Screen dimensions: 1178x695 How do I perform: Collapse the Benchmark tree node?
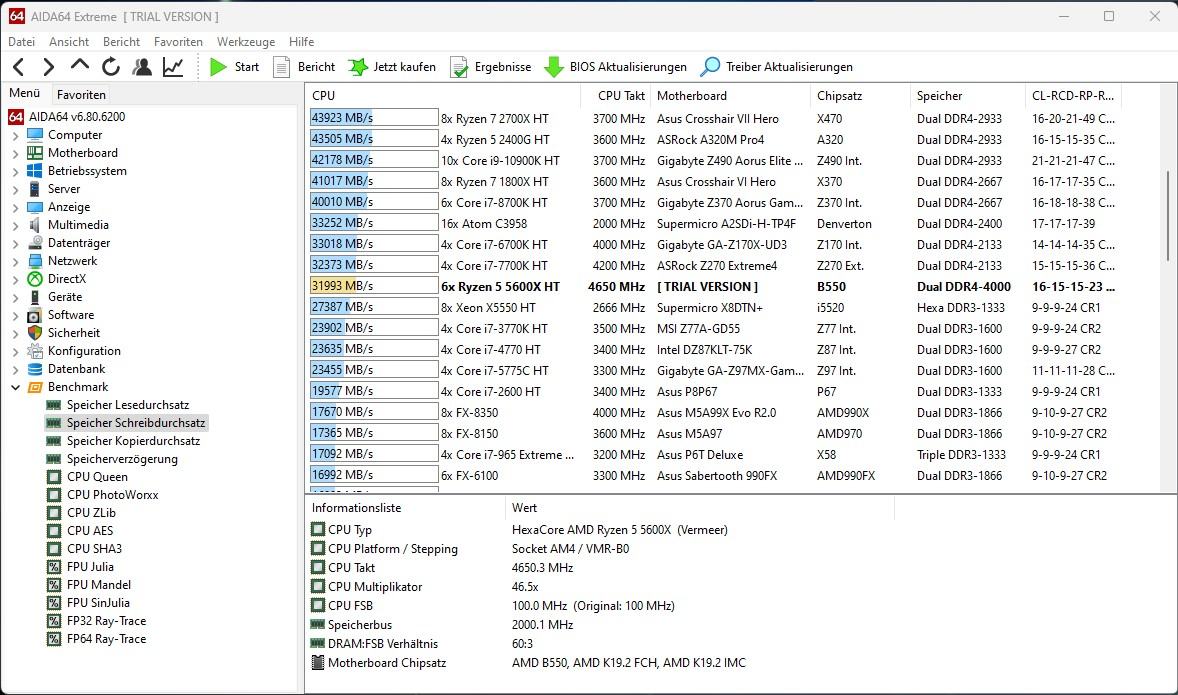(16, 388)
